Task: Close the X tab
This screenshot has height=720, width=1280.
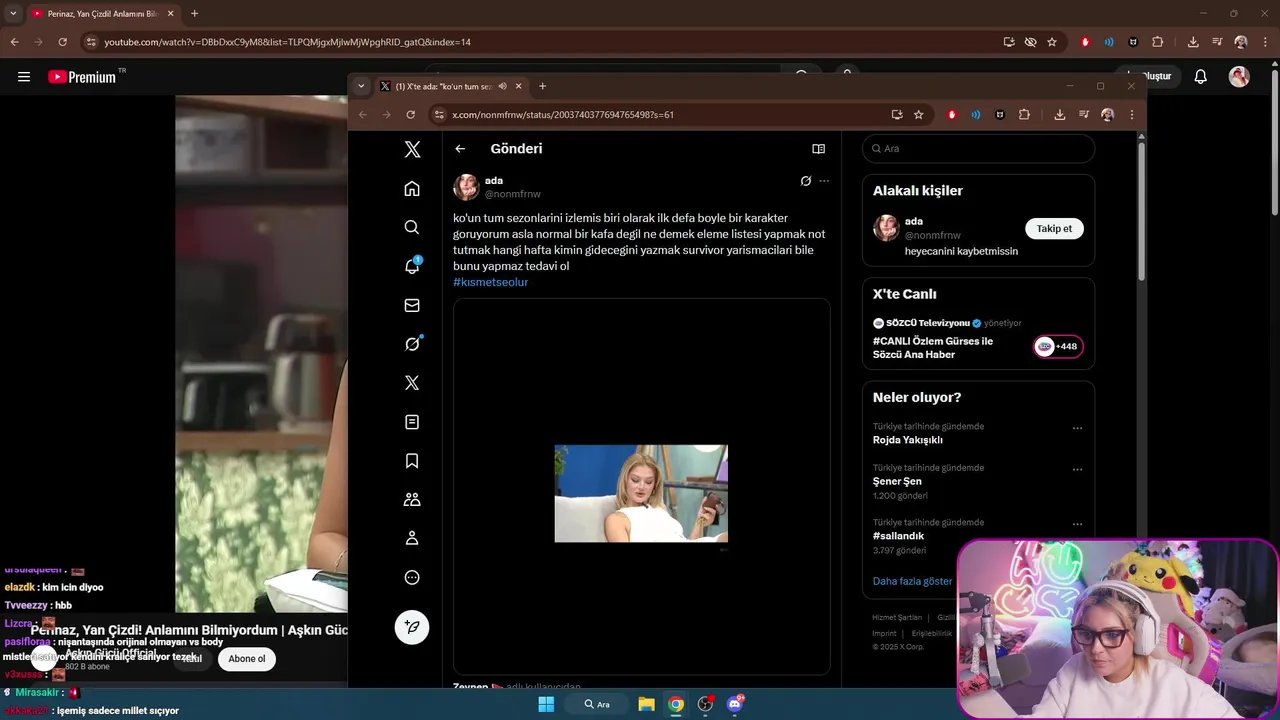Action: [x=518, y=86]
